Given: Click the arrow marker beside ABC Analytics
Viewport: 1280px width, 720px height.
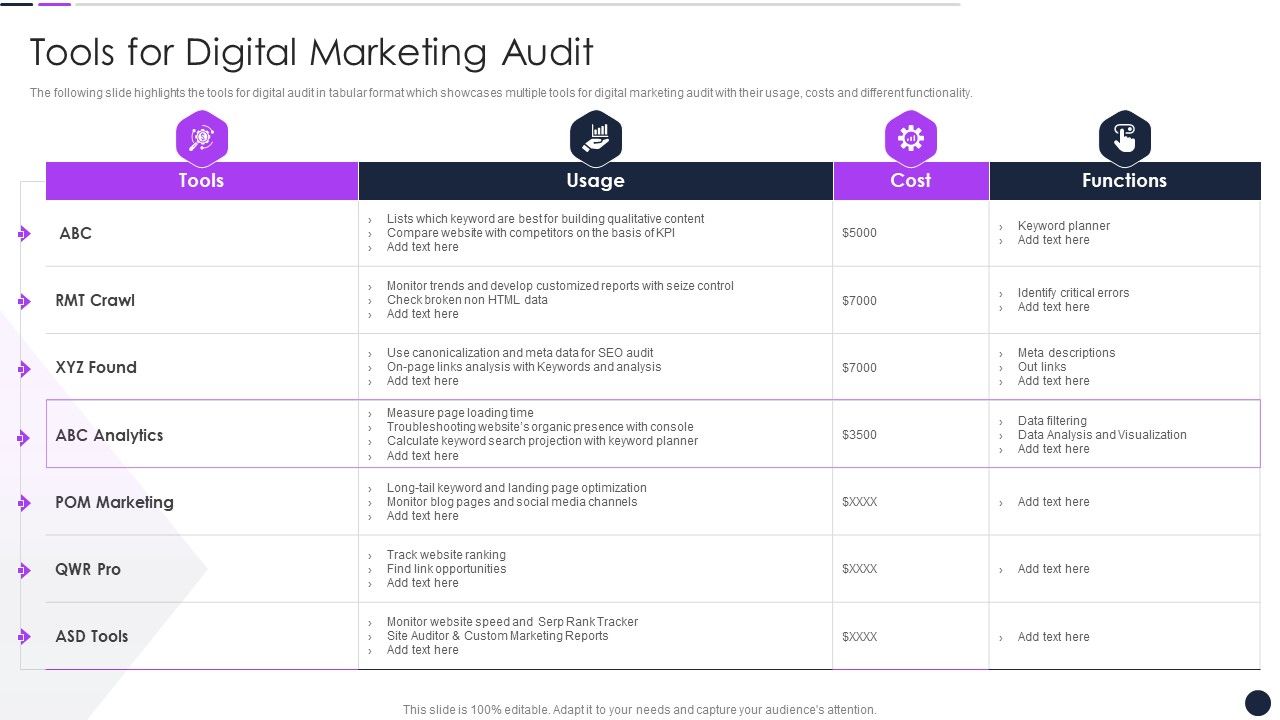Looking at the screenshot, I should (24, 438).
